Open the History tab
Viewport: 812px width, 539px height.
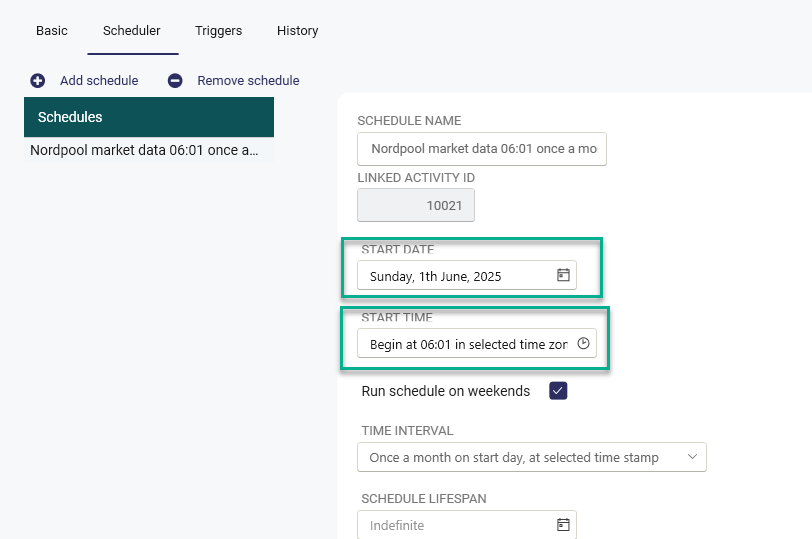pyautogui.click(x=297, y=31)
